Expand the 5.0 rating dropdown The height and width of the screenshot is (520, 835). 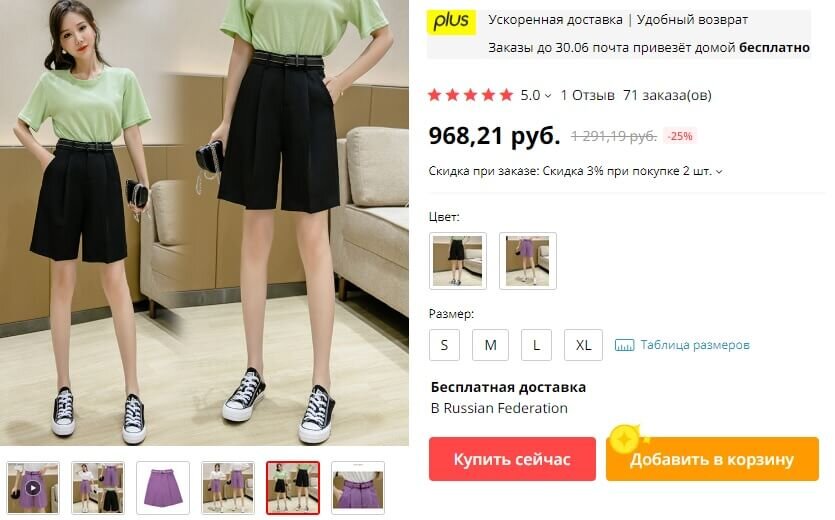click(536, 95)
